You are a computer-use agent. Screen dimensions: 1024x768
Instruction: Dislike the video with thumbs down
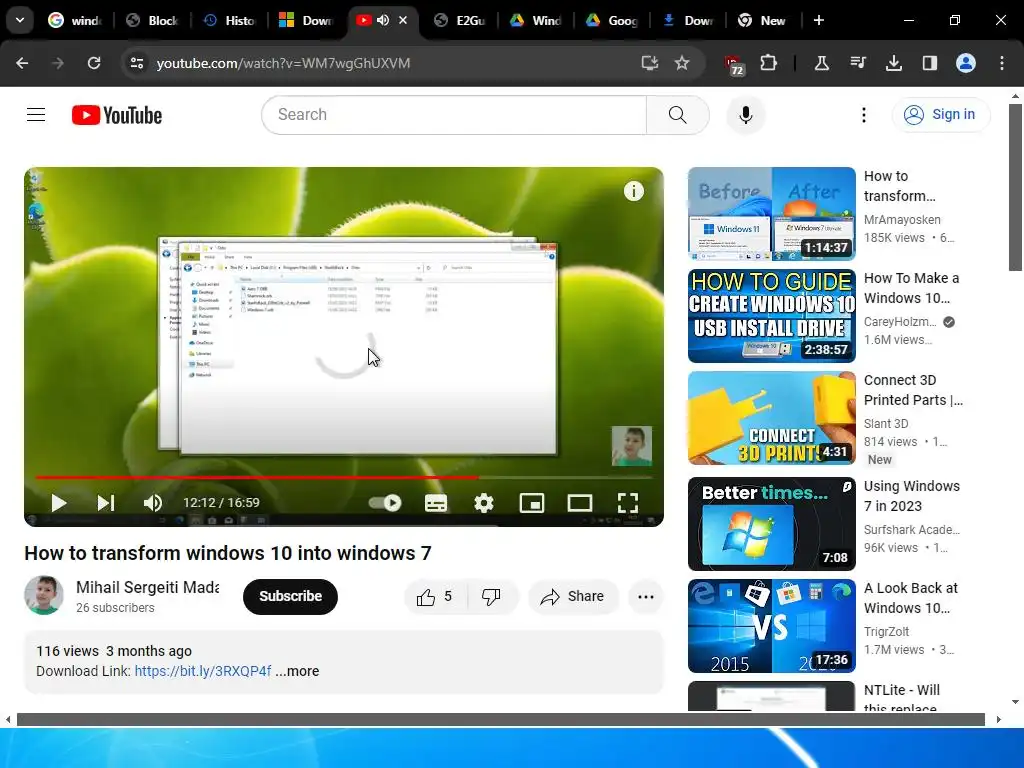pyautogui.click(x=492, y=596)
